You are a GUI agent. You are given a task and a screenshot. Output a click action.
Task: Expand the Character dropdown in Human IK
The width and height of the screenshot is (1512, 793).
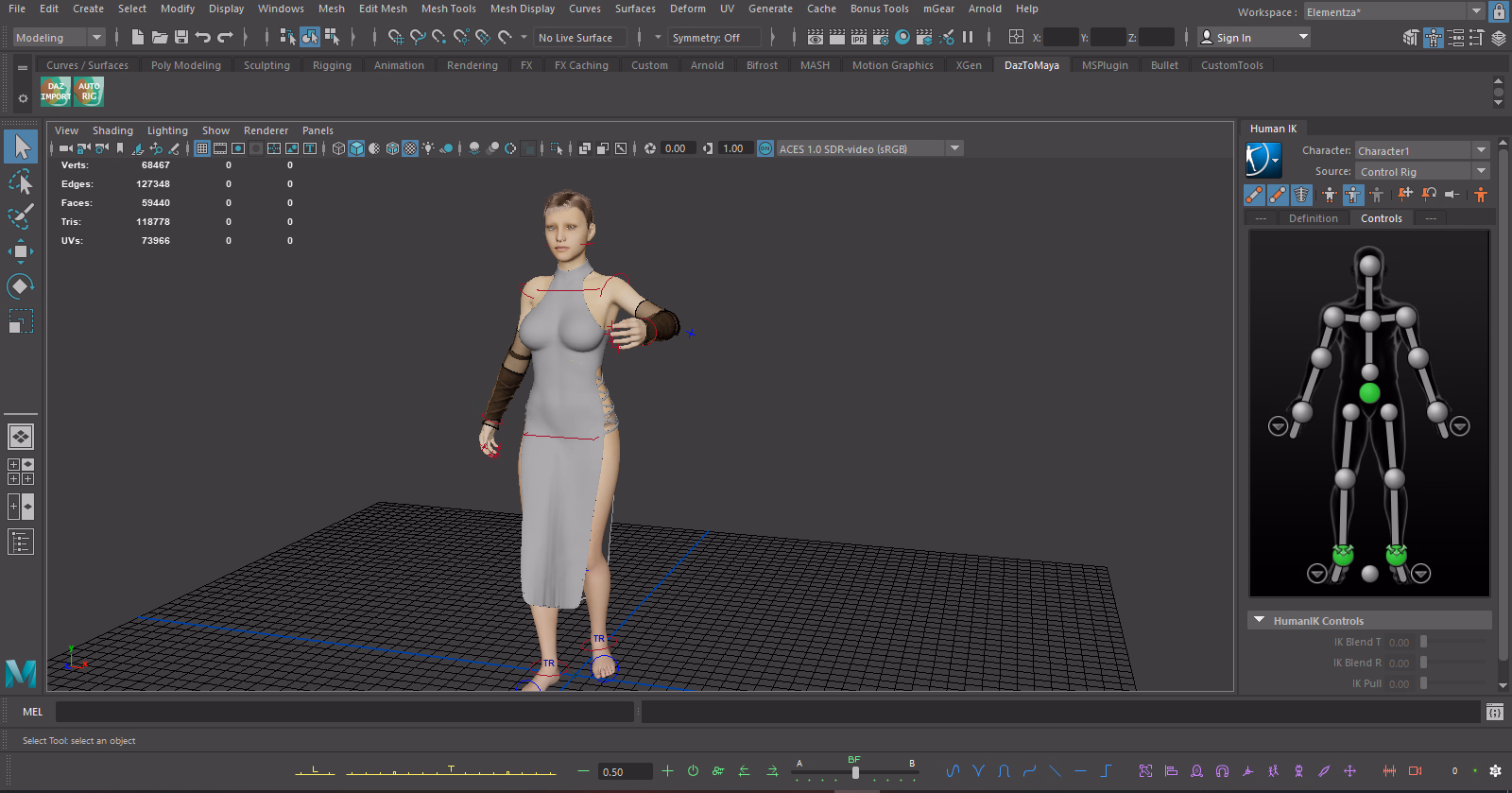[1481, 150]
